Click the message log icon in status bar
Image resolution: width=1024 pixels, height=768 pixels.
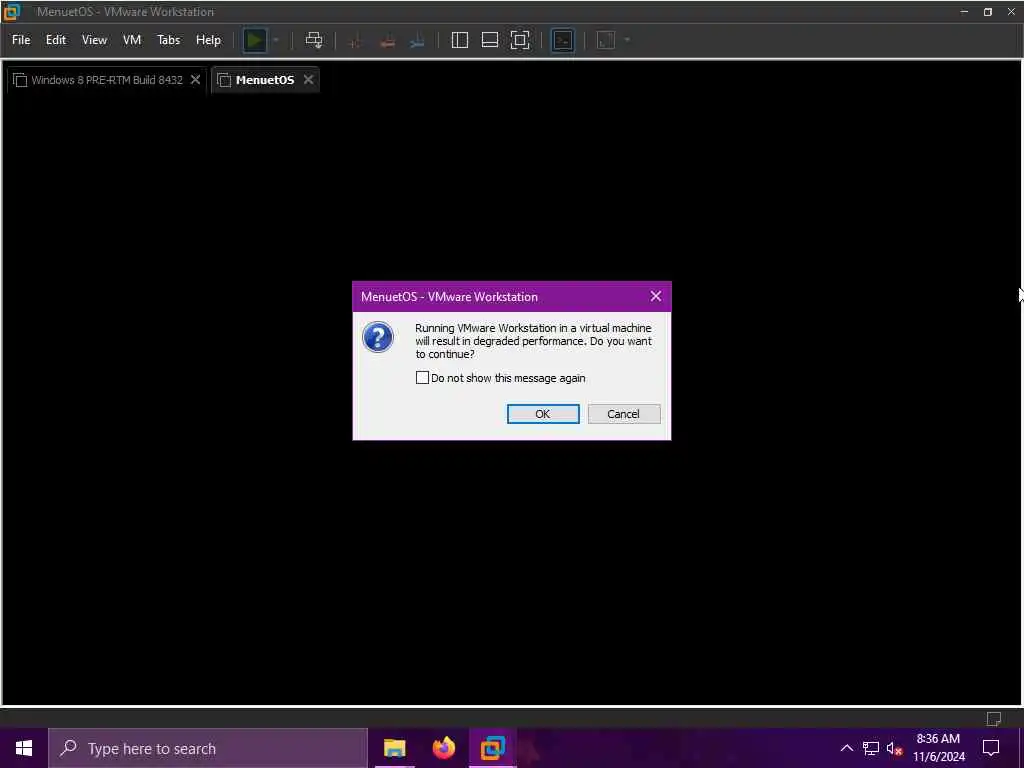coord(993,719)
